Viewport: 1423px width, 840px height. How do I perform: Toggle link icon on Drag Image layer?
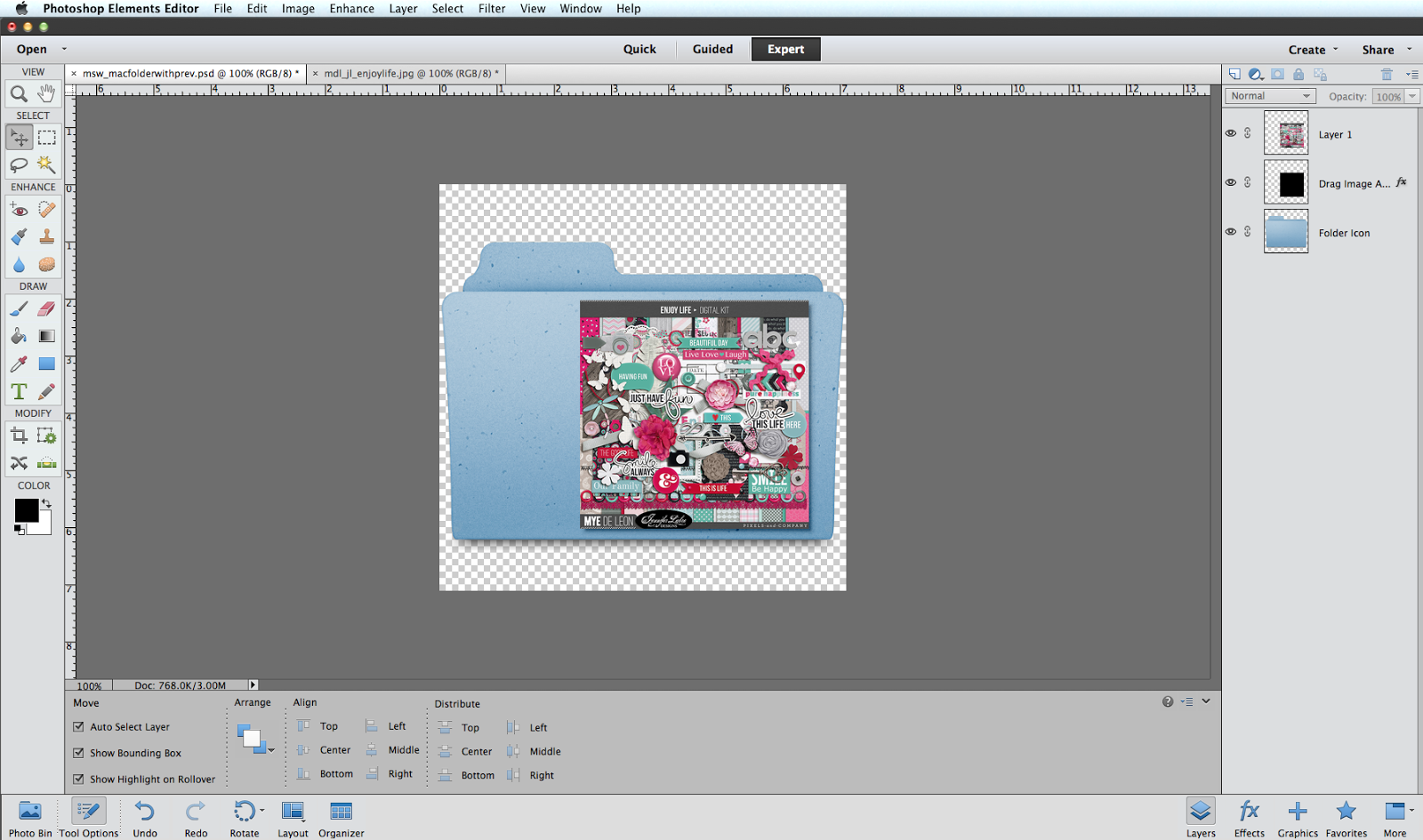pos(1248,182)
